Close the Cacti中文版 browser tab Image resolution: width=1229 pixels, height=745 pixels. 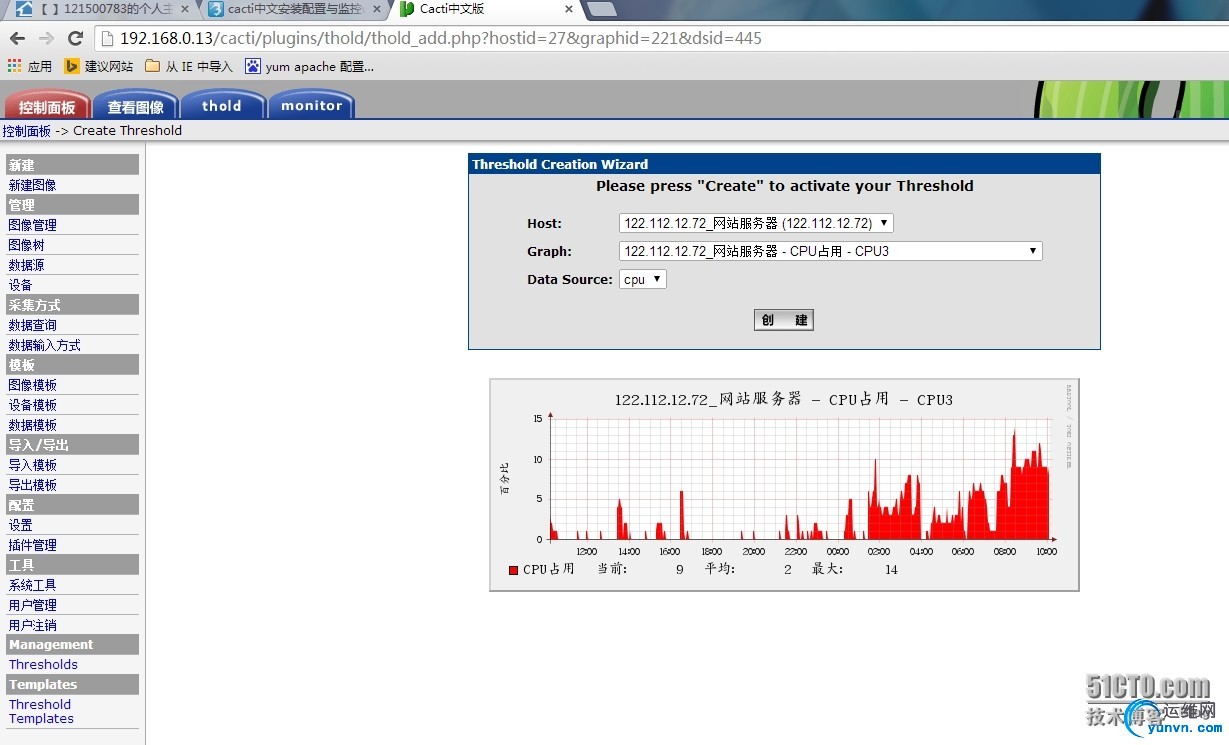point(569,9)
